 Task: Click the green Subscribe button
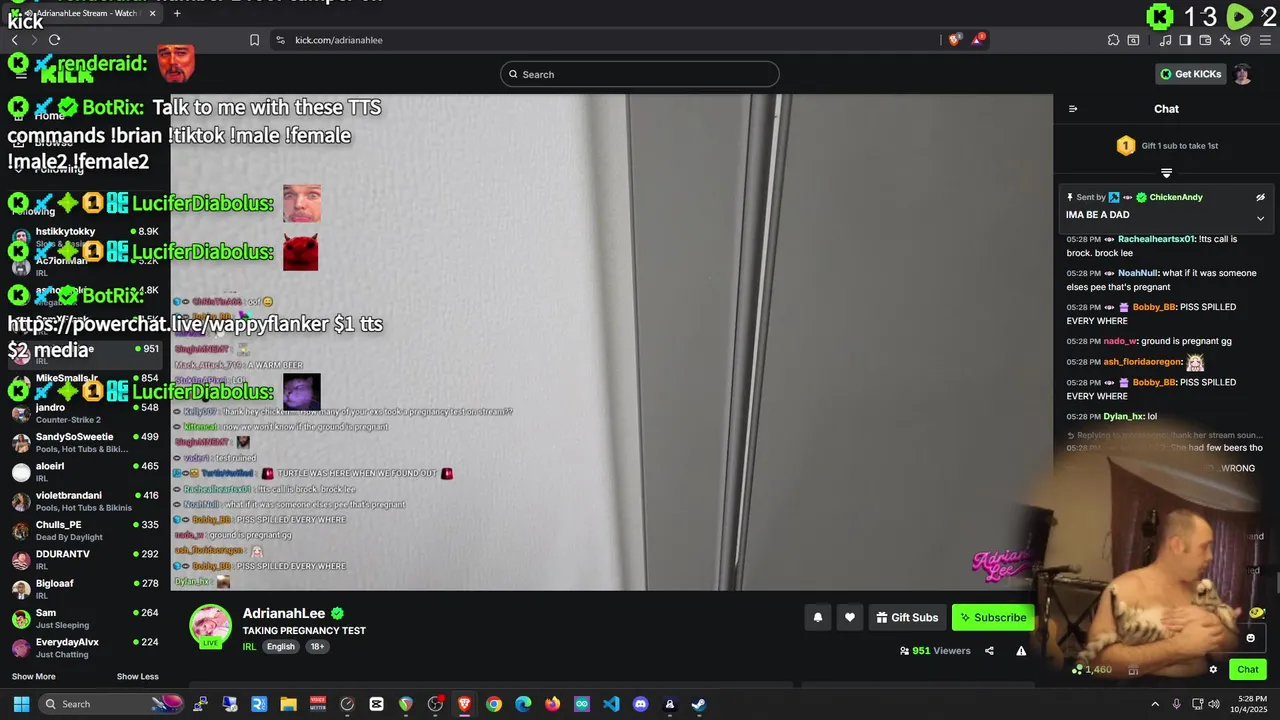tap(993, 618)
